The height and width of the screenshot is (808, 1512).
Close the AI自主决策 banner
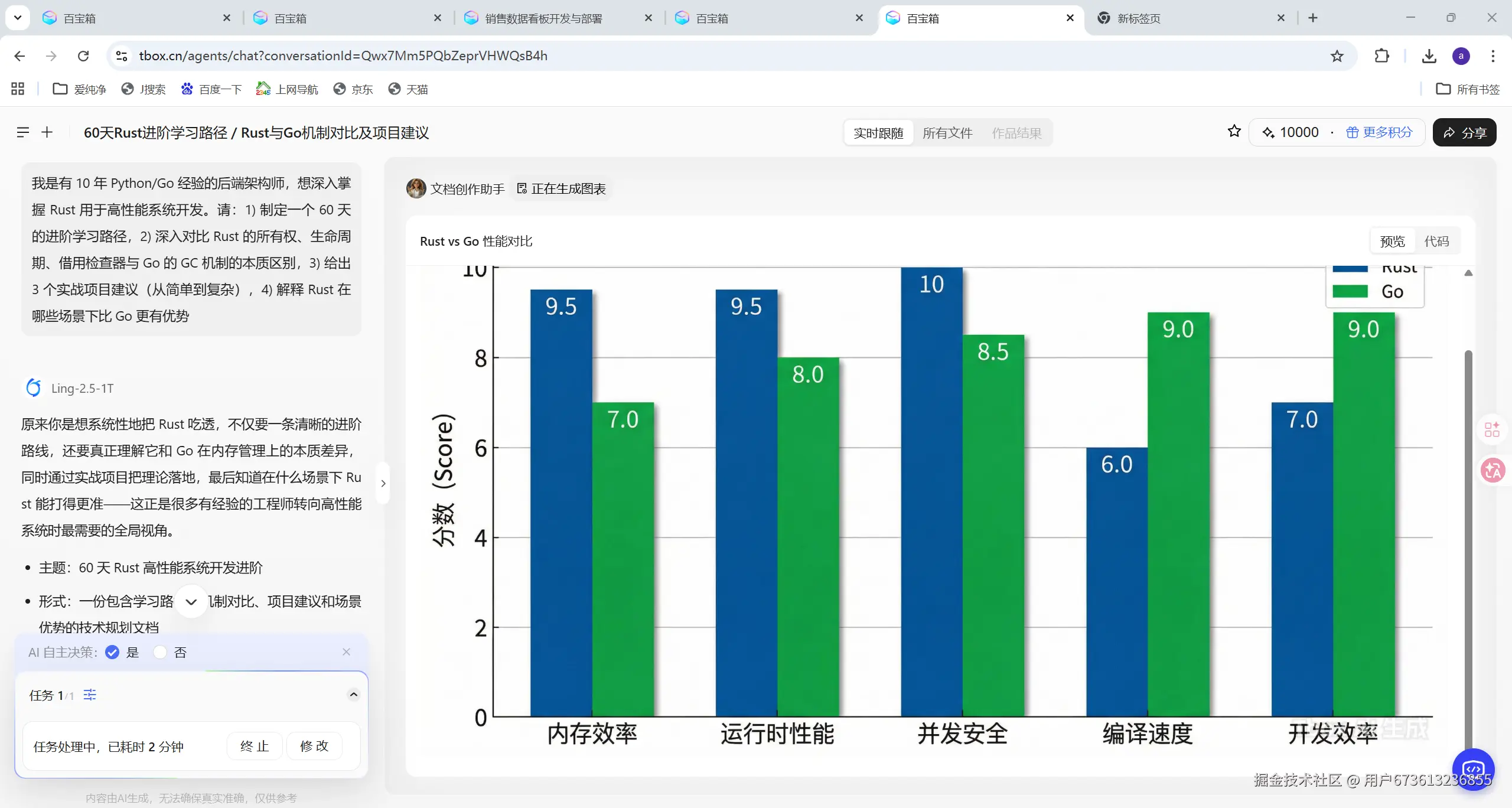tap(346, 651)
